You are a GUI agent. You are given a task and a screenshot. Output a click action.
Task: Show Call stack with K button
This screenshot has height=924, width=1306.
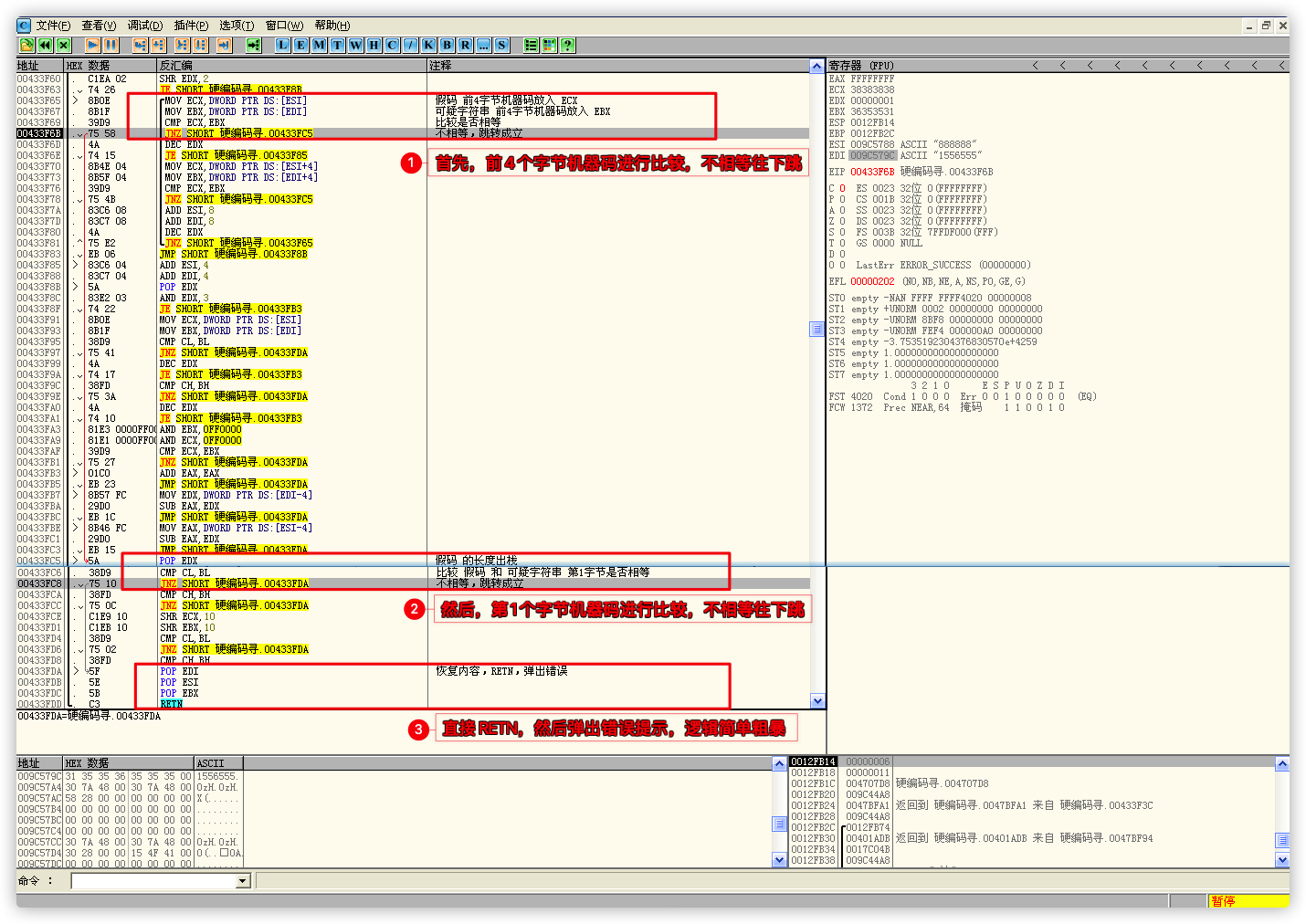(x=428, y=45)
